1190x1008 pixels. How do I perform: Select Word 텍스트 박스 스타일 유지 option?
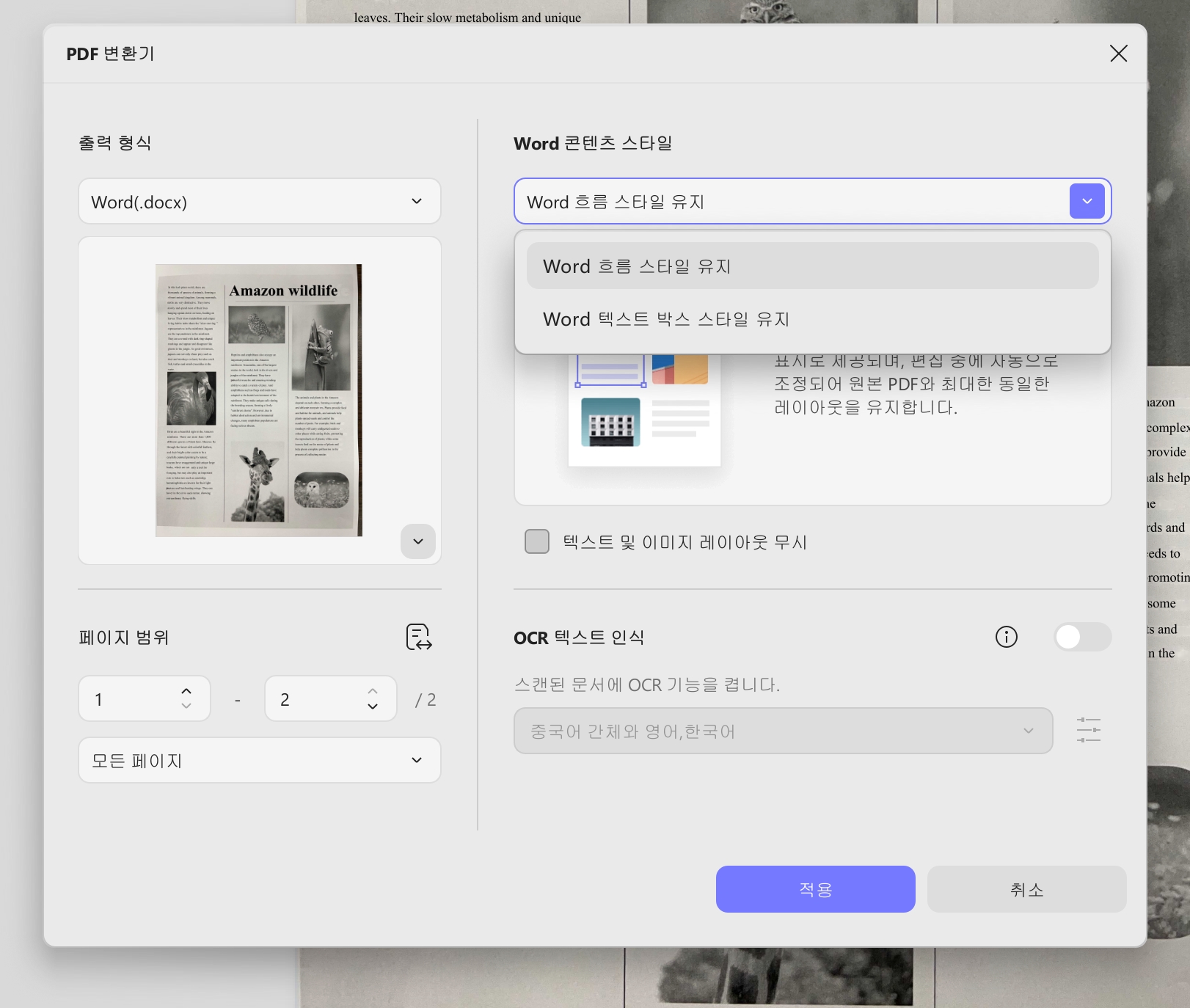[x=812, y=319]
